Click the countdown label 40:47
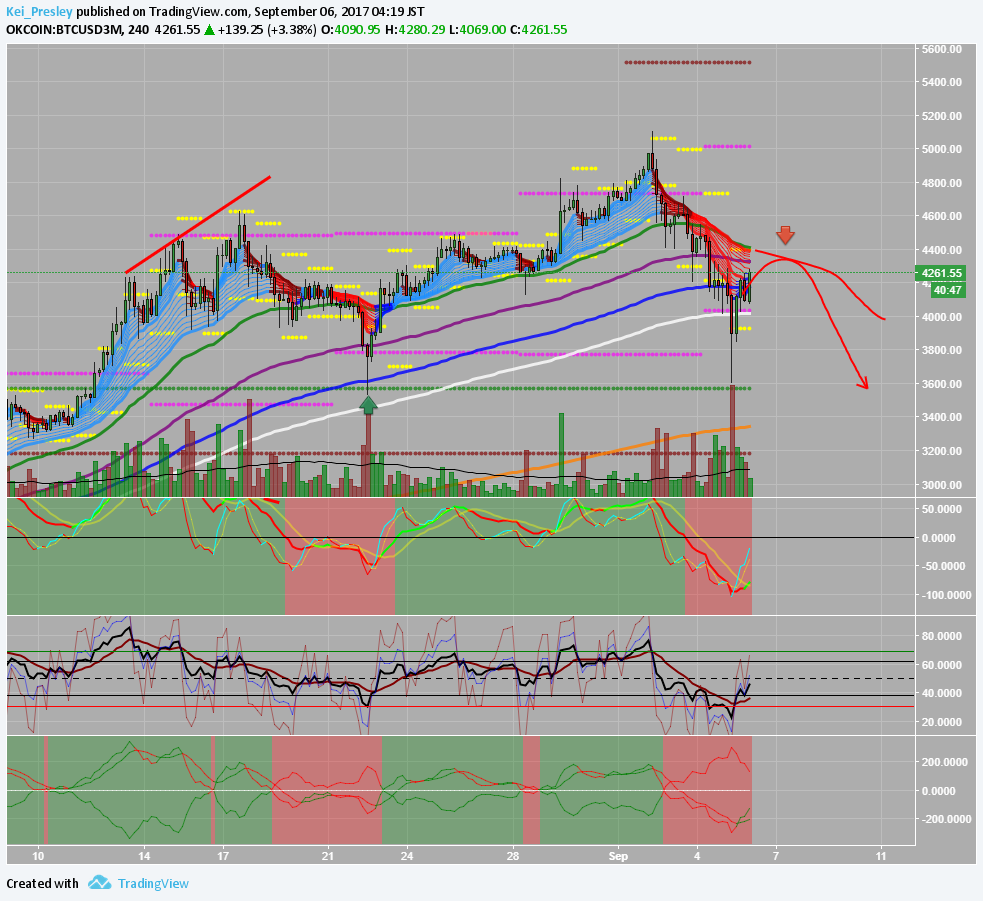Image resolution: width=983 pixels, height=901 pixels. pos(947,290)
